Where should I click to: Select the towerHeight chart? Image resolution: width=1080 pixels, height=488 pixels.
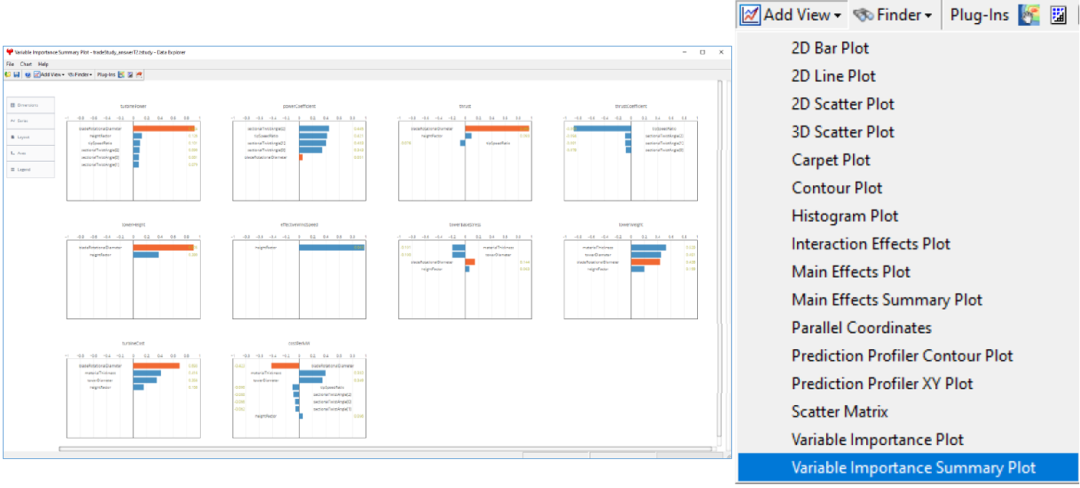[x=133, y=279]
